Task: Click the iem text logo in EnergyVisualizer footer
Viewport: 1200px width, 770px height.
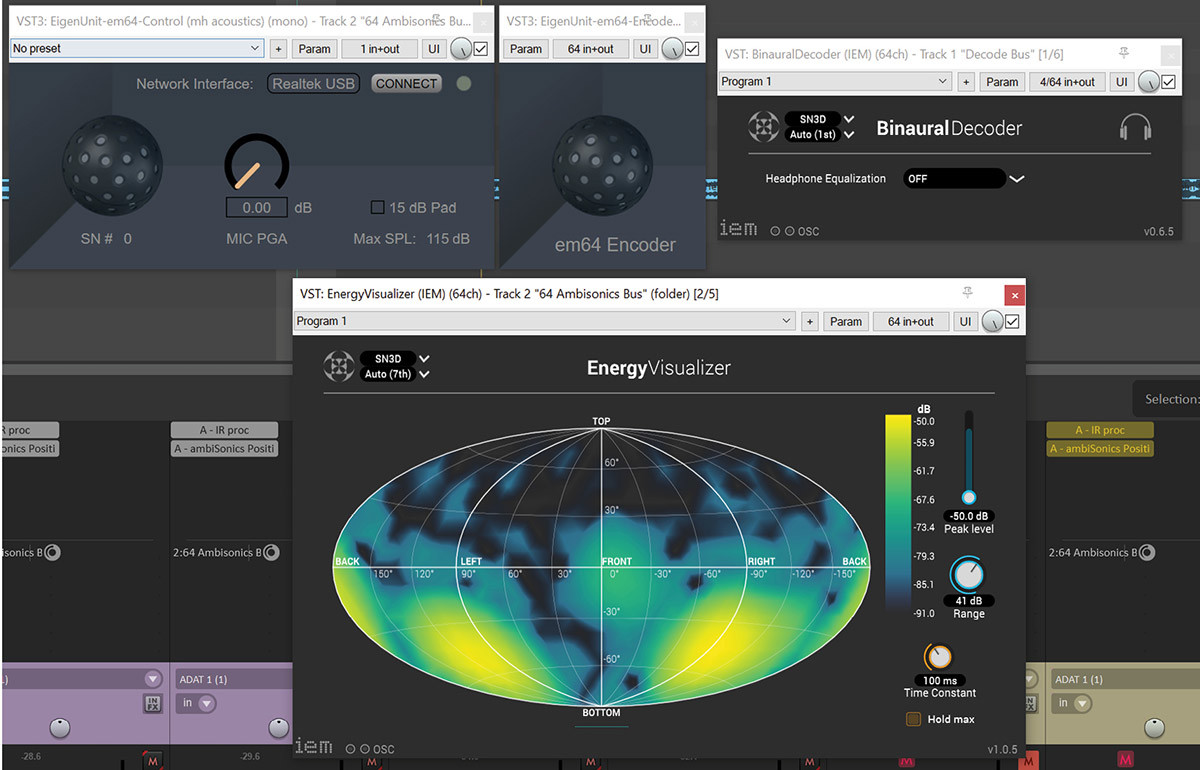Action: [313, 746]
